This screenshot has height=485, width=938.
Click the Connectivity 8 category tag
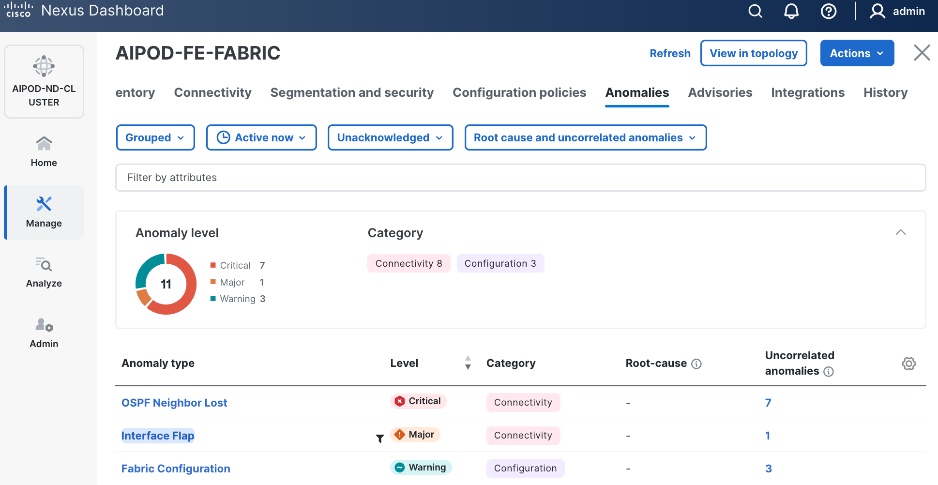(408, 264)
